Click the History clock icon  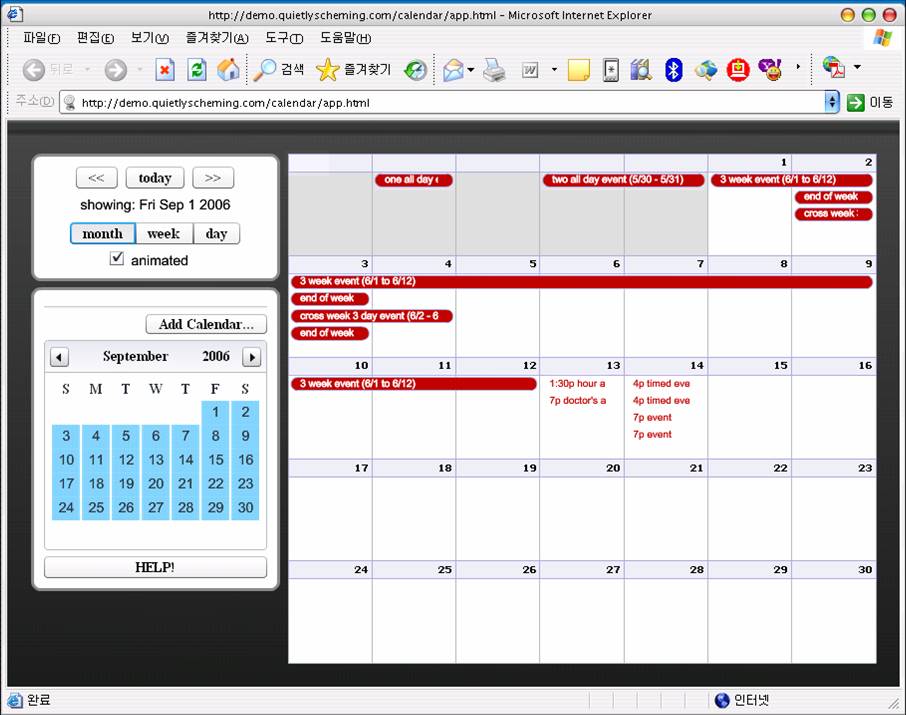415,71
